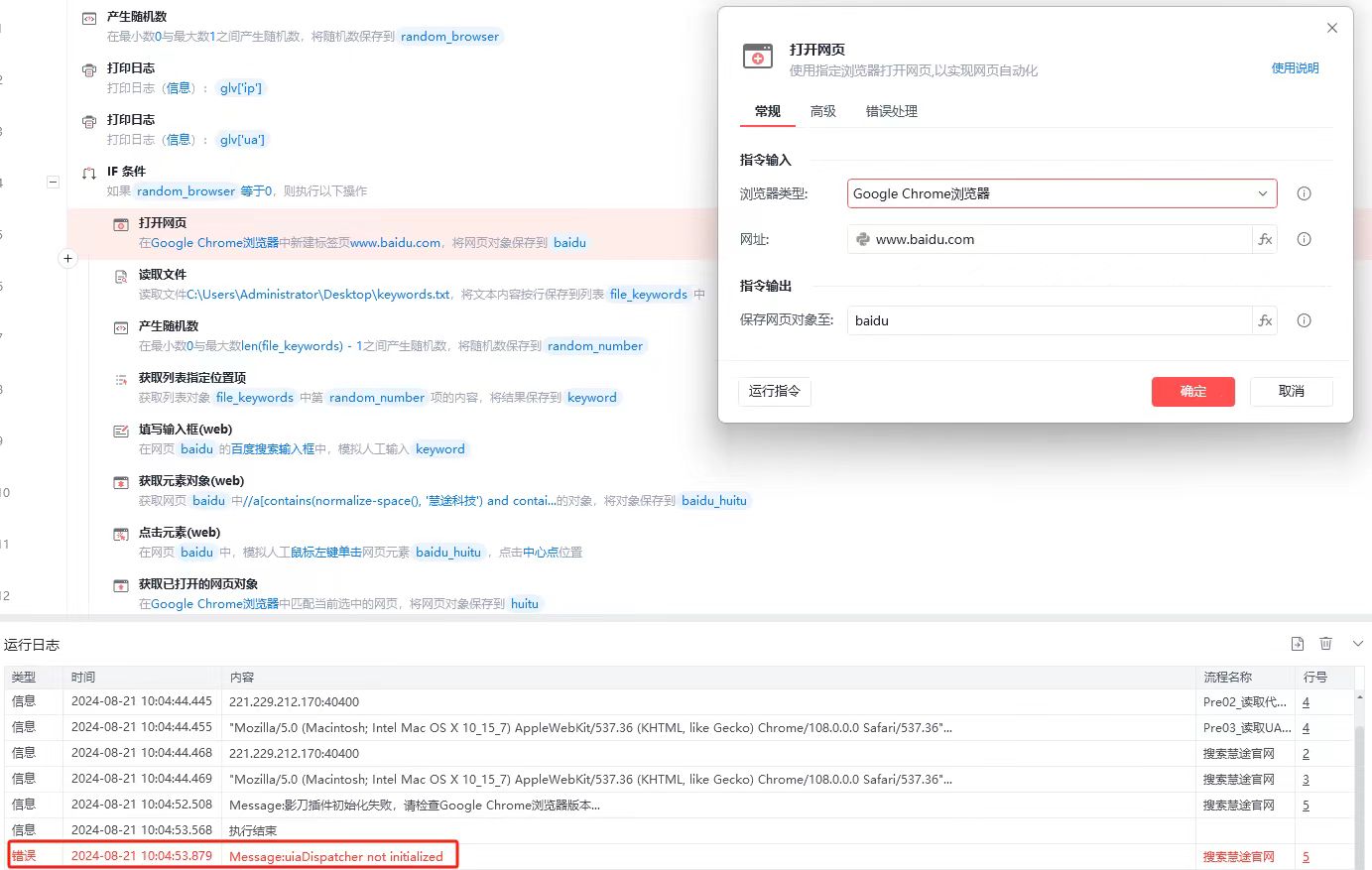Select the 读取文件 step in the flow
Viewport: 1372px width, 870px height.
coord(163,275)
